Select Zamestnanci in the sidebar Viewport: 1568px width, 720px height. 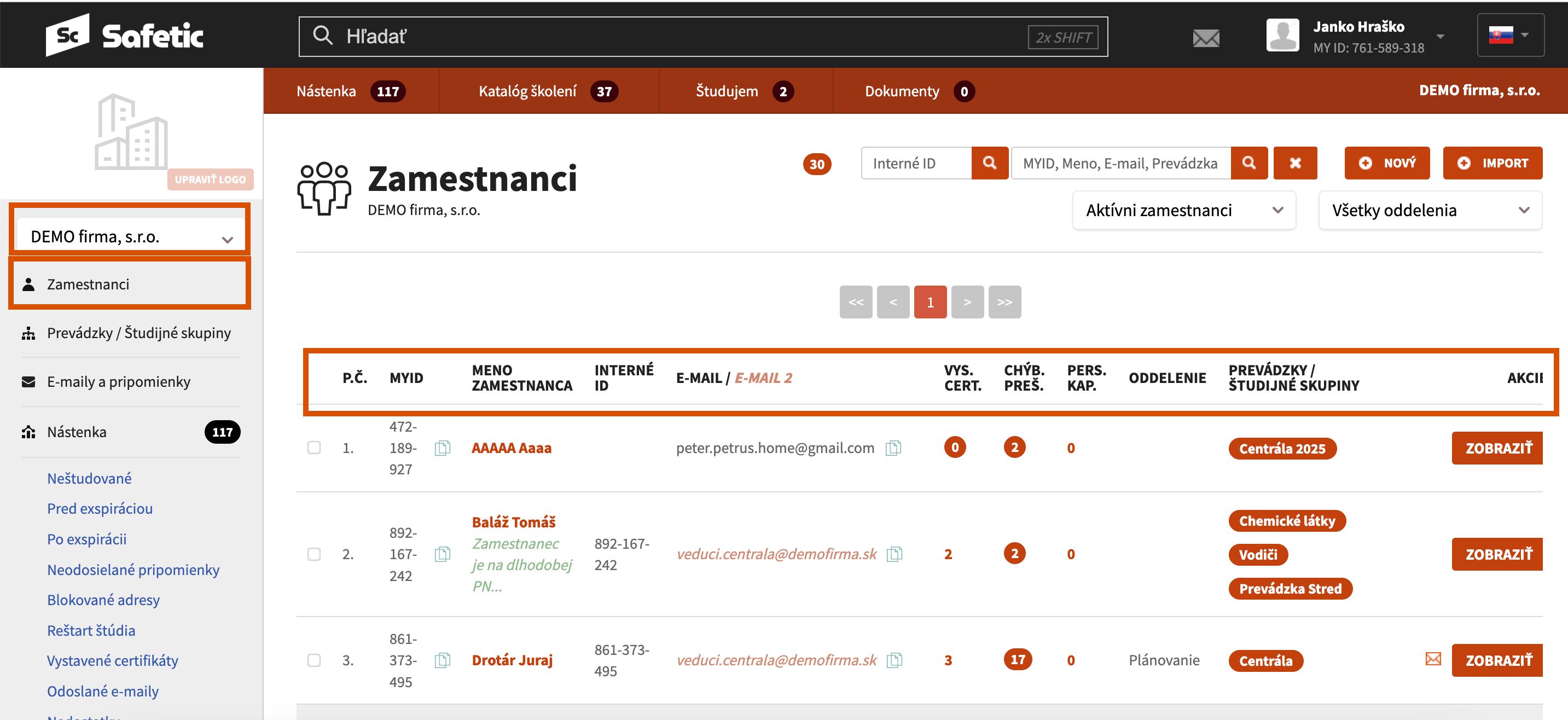[x=130, y=284]
